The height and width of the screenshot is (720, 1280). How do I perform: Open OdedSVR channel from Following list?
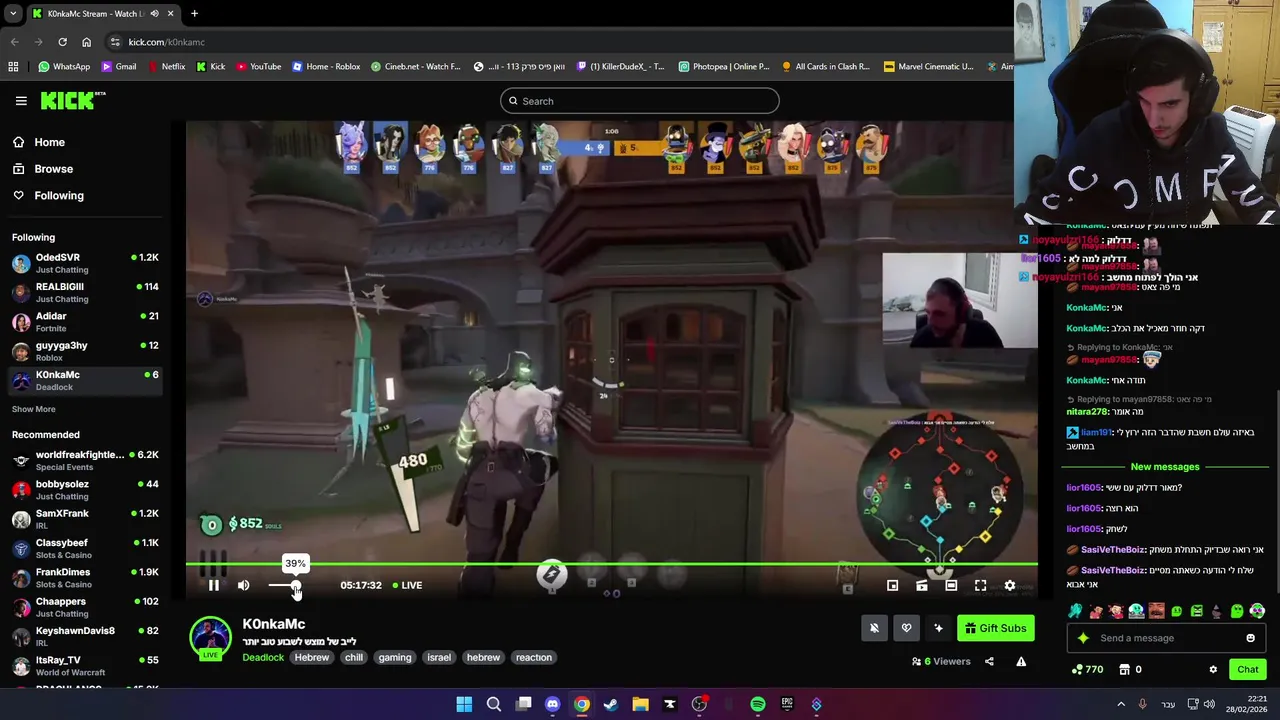[x=84, y=263]
